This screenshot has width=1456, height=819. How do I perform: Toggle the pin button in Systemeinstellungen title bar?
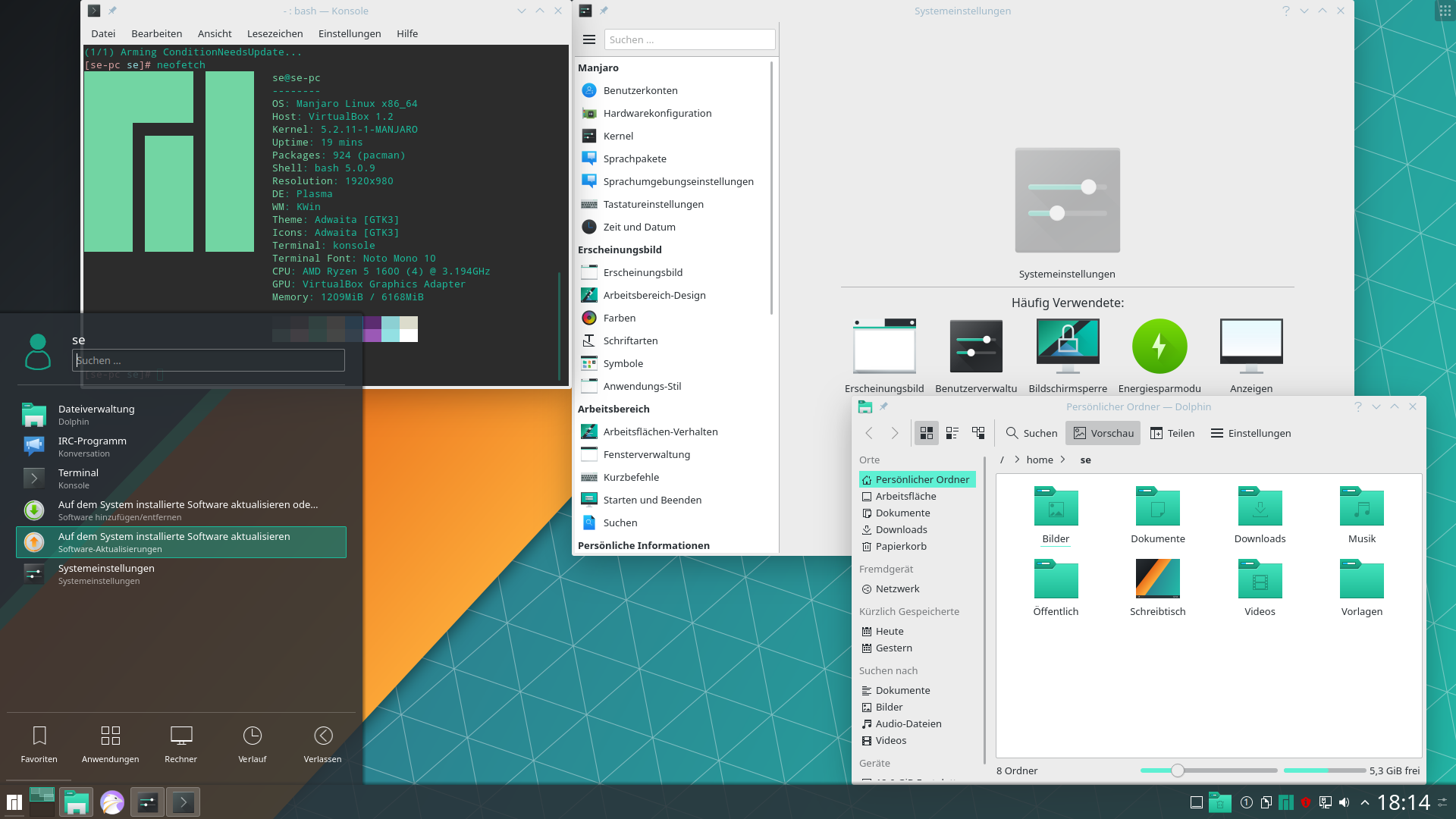tap(604, 11)
